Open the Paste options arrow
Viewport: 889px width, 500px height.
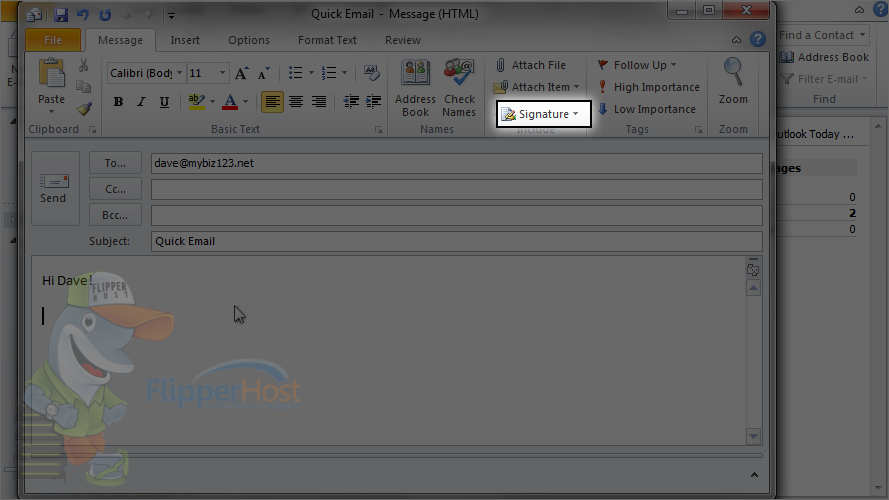pos(51,111)
